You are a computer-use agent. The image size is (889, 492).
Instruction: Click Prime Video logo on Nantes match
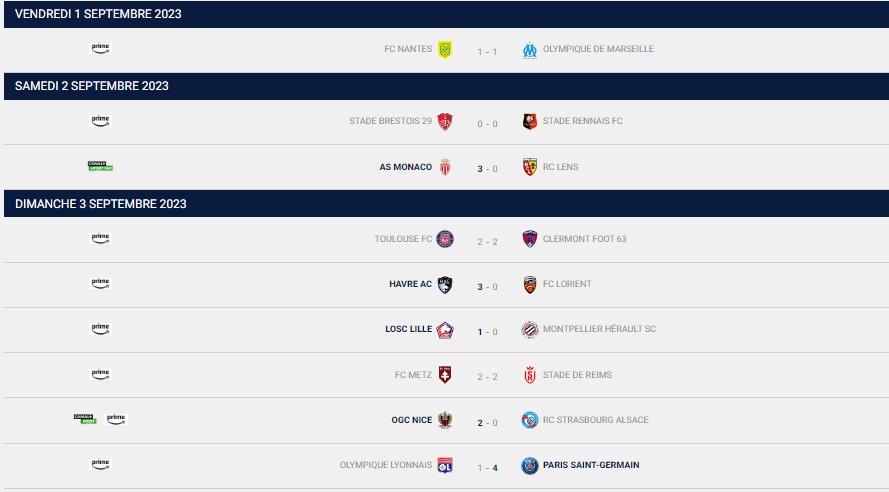(x=100, y=49)
